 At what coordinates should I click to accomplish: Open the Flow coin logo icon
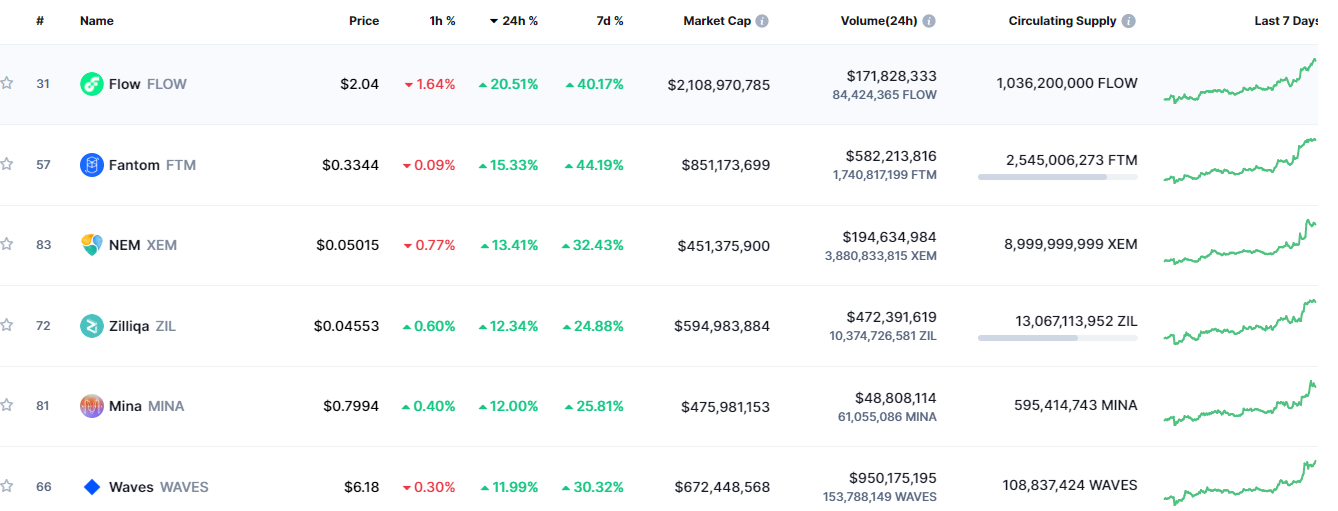92,84
